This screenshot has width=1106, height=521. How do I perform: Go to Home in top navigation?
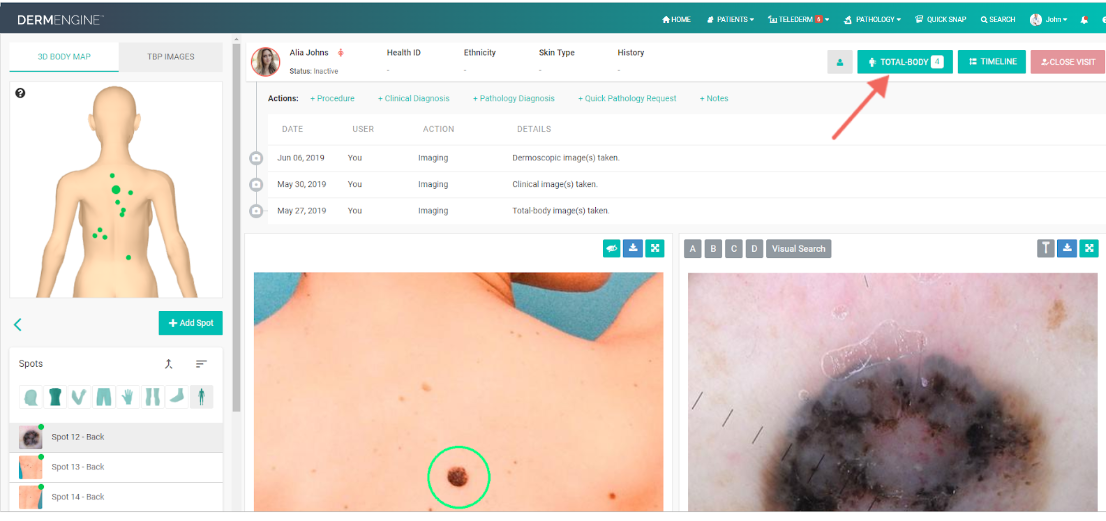pos(676,20)
